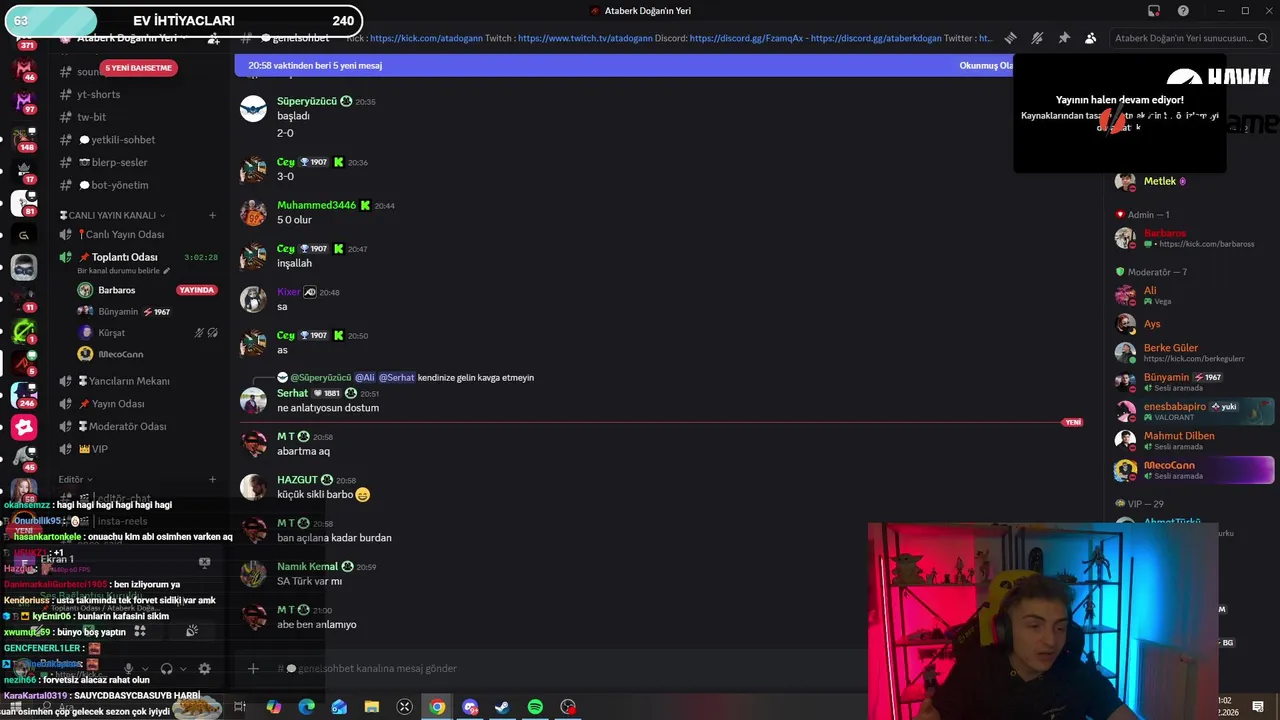The width and height of the screenshot is (1280, 720).
Task: Open the Discord inbox icon
Action: [x=1154, y=11]
